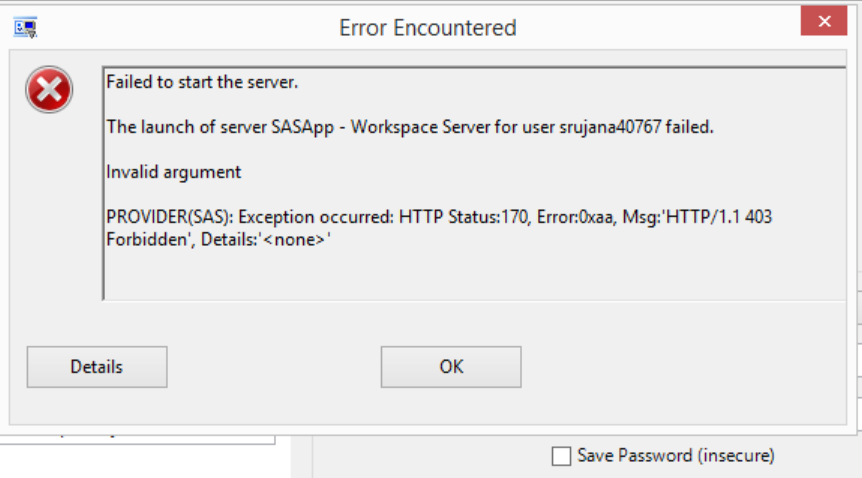The width and height of the screenshot is (862, 478).
Task: Click the Save Password (insecure) label text
Action: (675, 456)
